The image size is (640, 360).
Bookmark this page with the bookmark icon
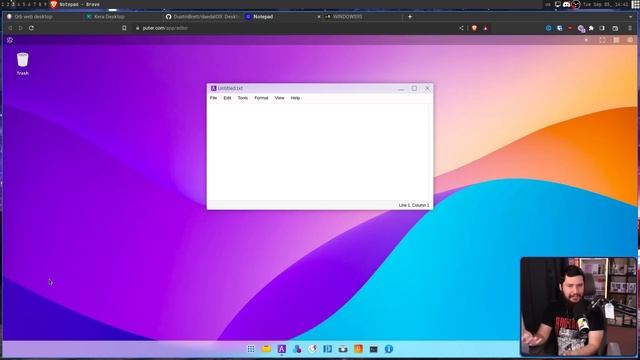pos(124,28)
